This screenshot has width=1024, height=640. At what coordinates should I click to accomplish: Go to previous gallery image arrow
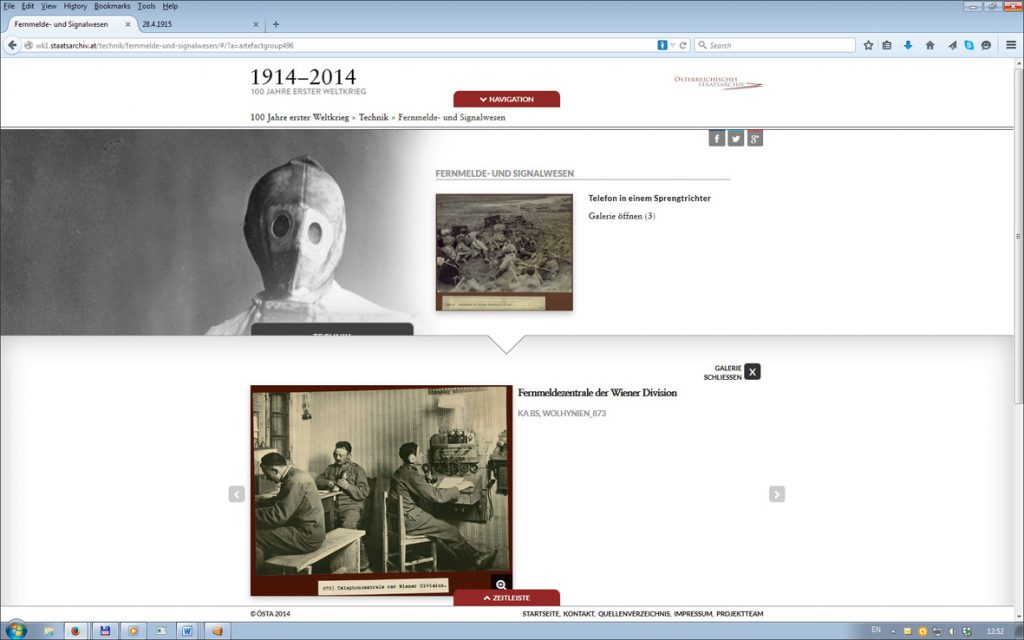(237, 494)
